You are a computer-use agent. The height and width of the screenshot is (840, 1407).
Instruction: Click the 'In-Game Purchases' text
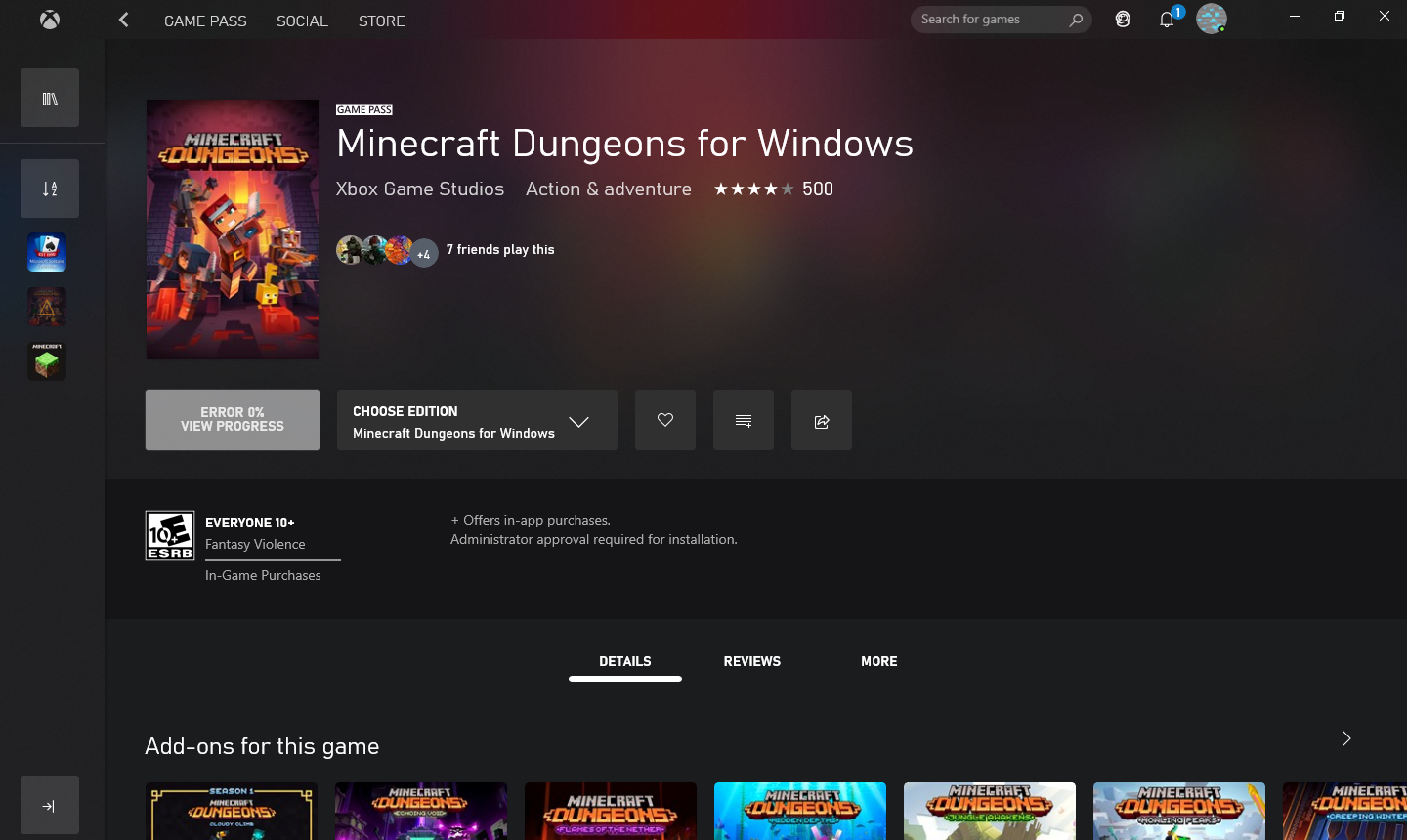tap(263, 576)
